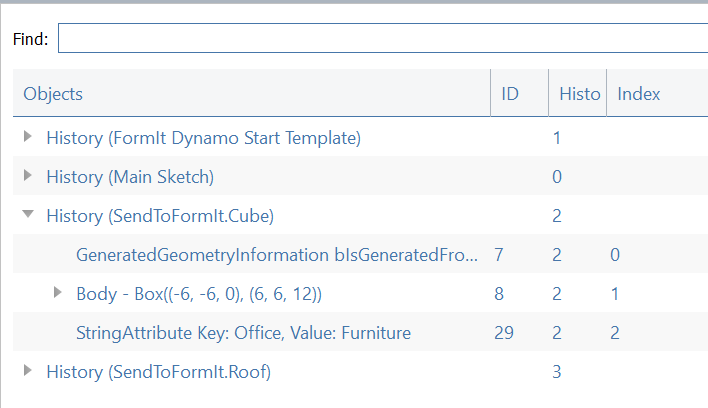Click ID cell 29 in StringAttribute row
The width and height of the screenshot is (708, 408).
tap(504, 333)
